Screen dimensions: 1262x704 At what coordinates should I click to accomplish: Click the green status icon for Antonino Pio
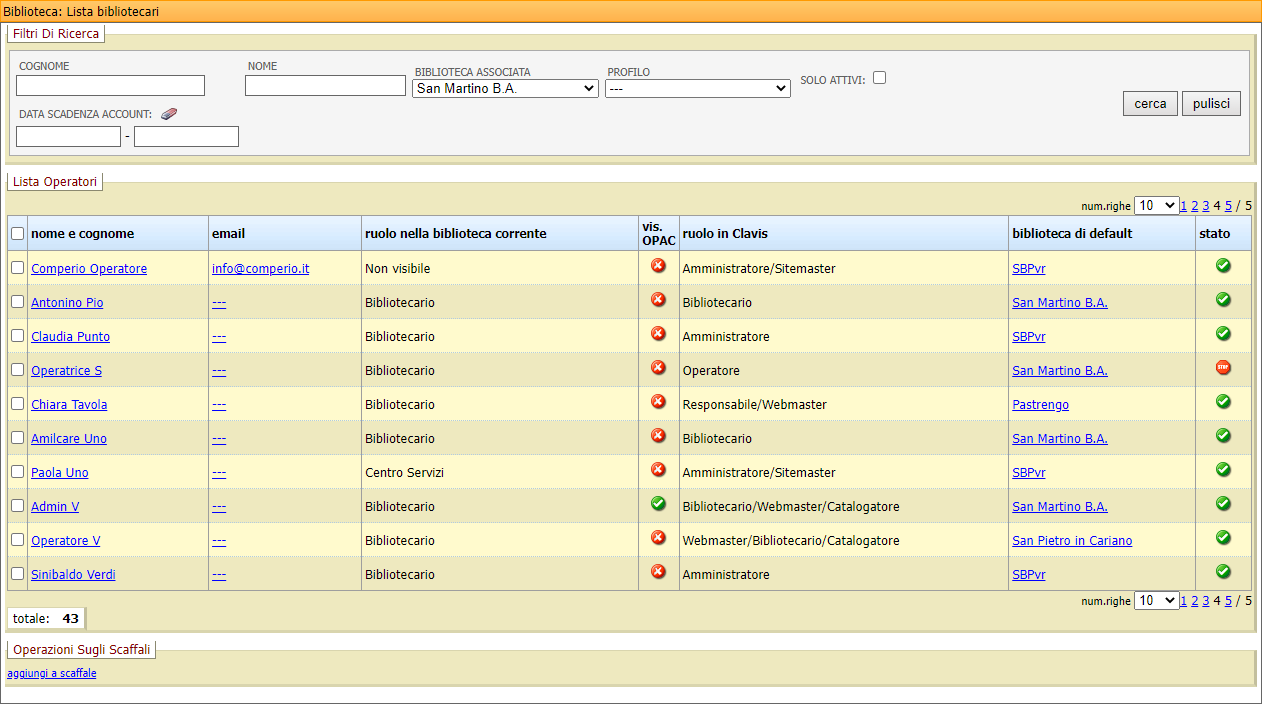pos(1223,300)
